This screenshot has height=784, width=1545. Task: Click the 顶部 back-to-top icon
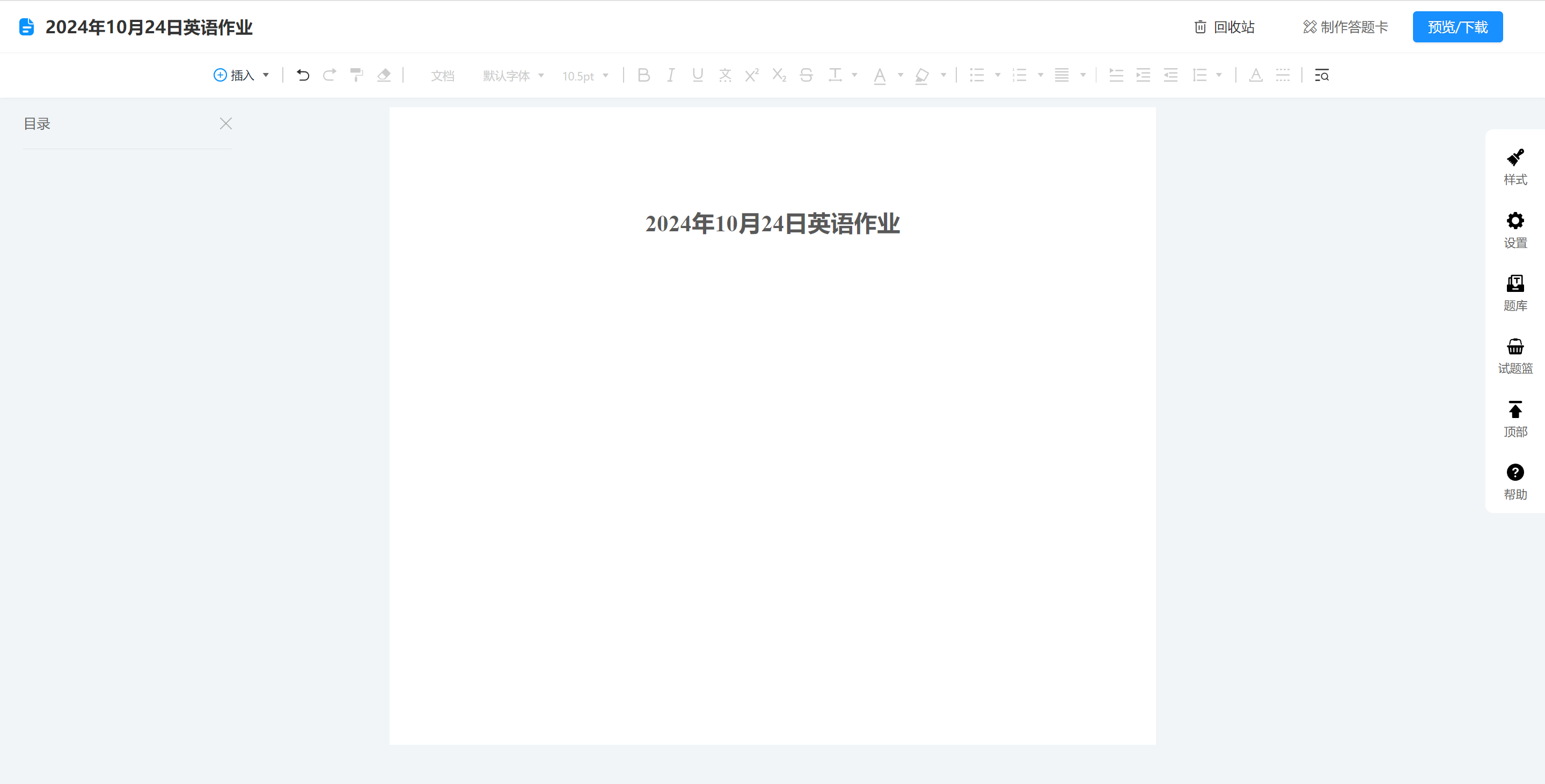point(1515,419)
